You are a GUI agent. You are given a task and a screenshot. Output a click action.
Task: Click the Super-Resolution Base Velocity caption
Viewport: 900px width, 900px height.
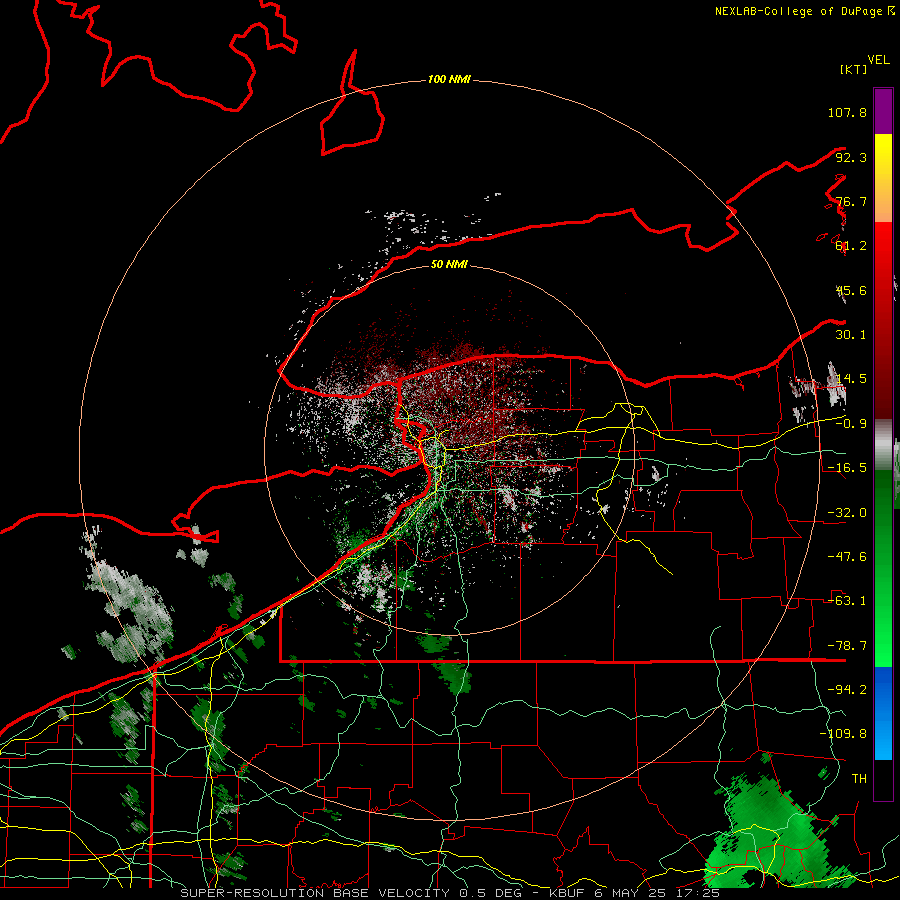[x=449, y=893]
